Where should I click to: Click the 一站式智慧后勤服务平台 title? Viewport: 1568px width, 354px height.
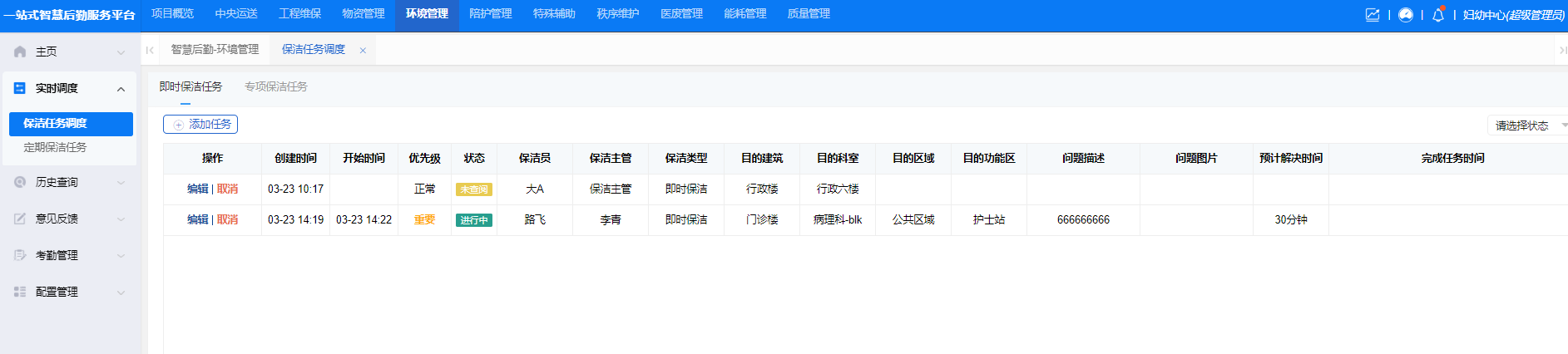pyautogui.click(x=69, y=15)
